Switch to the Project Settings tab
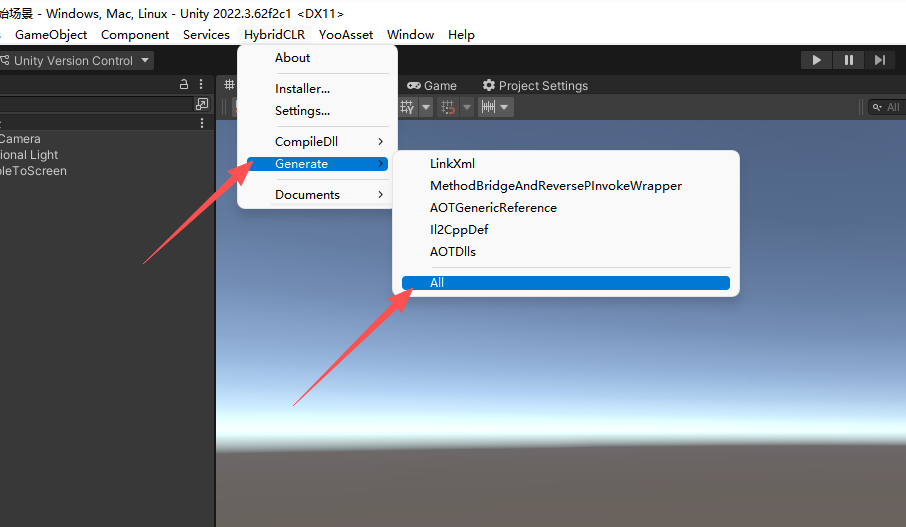This screenshot has height=527, width=906. pos(536,86)
